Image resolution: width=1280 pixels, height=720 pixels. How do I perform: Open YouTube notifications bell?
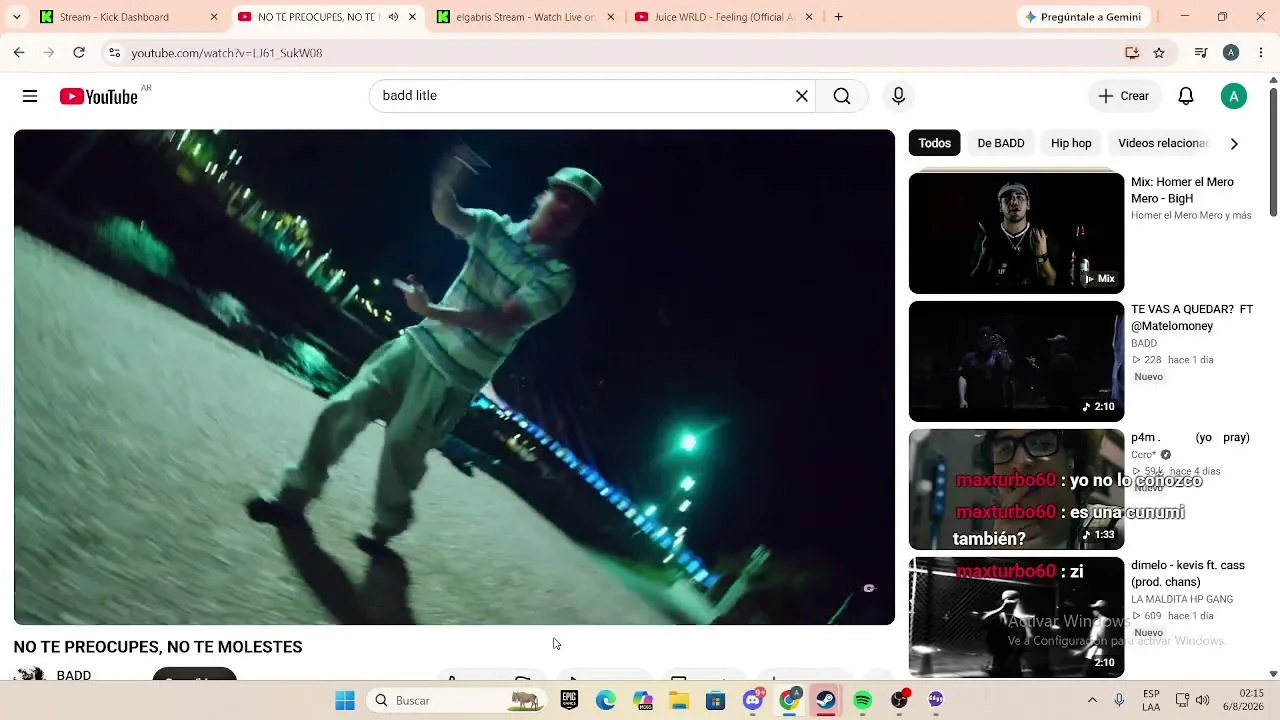pyautogui.click(x=1186, y=96)
